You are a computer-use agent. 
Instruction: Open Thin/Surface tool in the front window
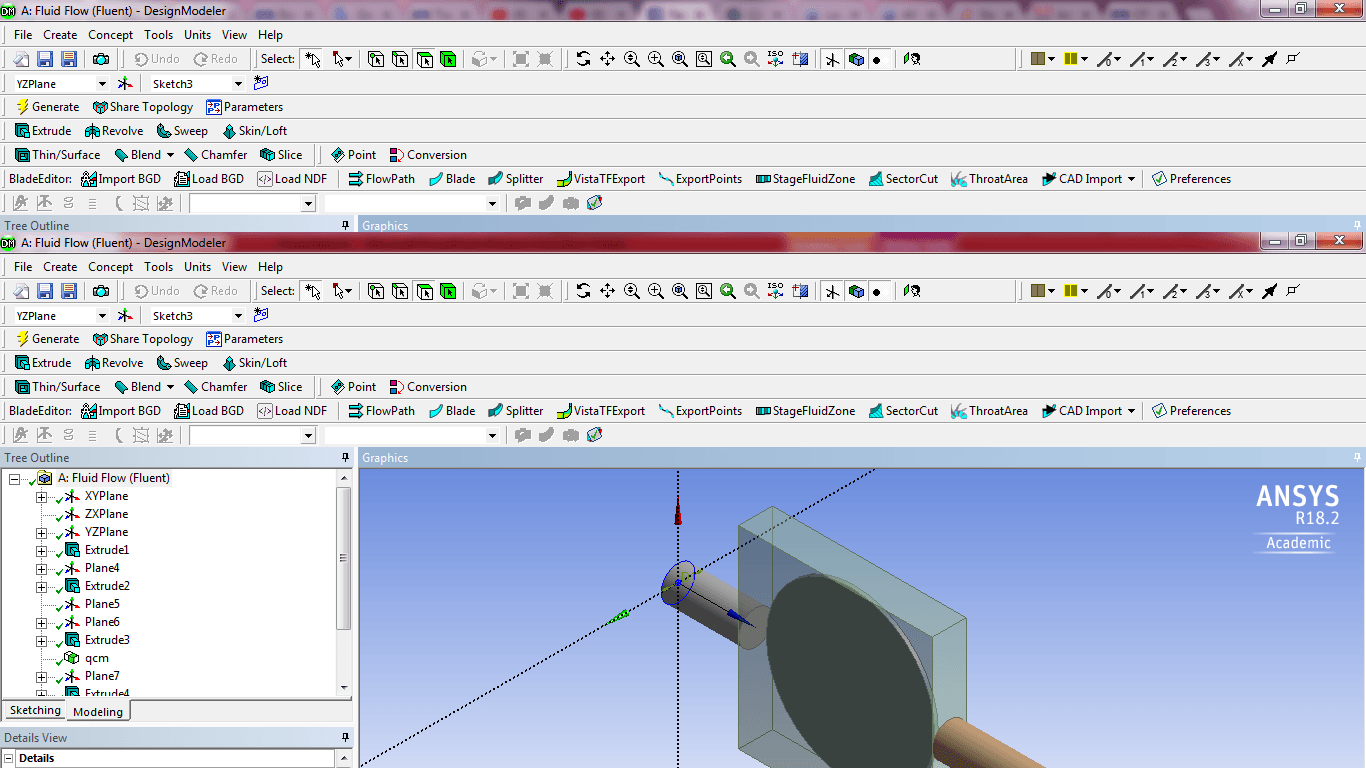(57, 387)
